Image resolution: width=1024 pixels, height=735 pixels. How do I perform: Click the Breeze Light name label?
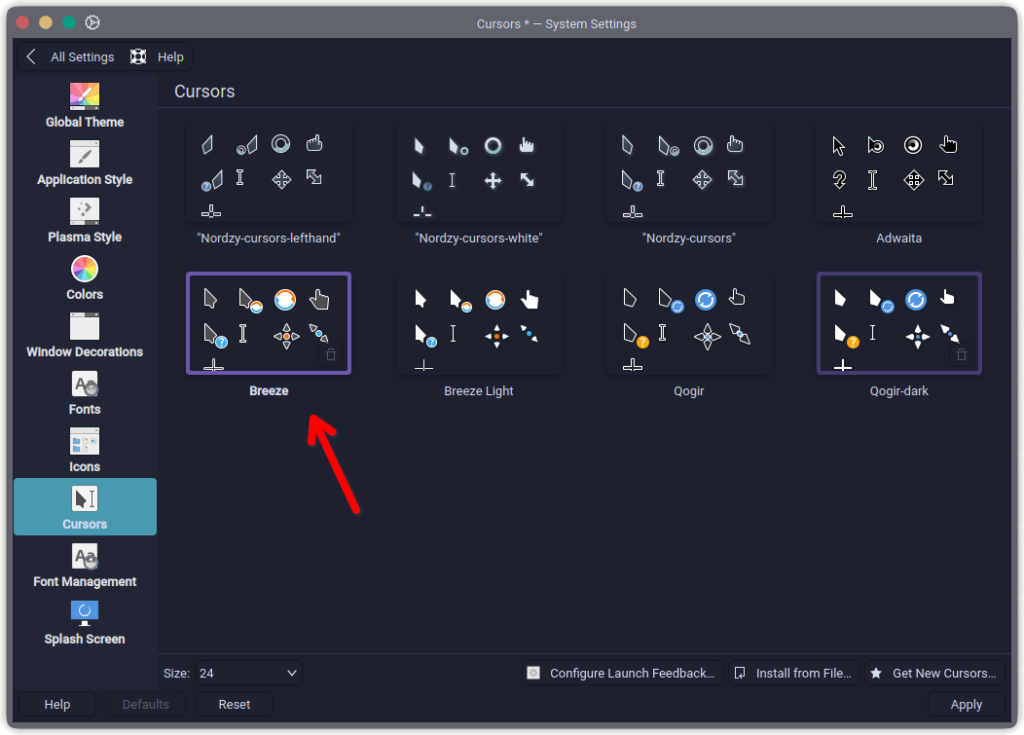[x=479, y=391]
